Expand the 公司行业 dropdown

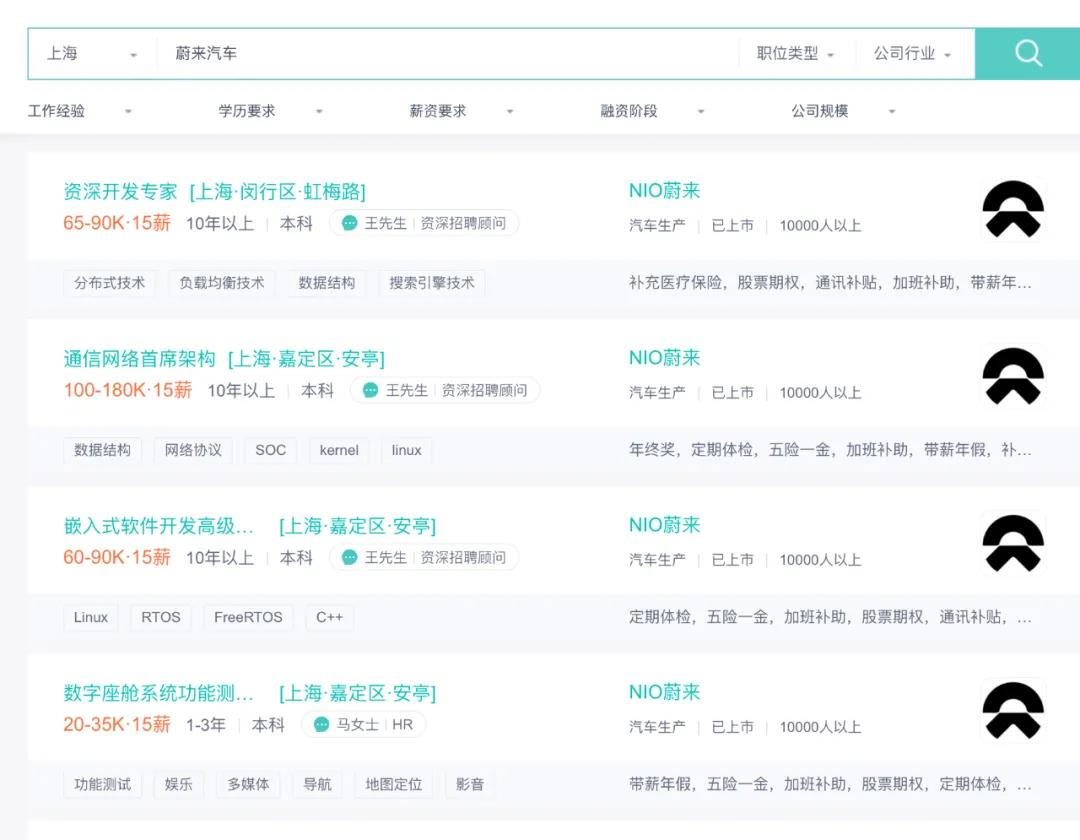click(x=912, y=54)
